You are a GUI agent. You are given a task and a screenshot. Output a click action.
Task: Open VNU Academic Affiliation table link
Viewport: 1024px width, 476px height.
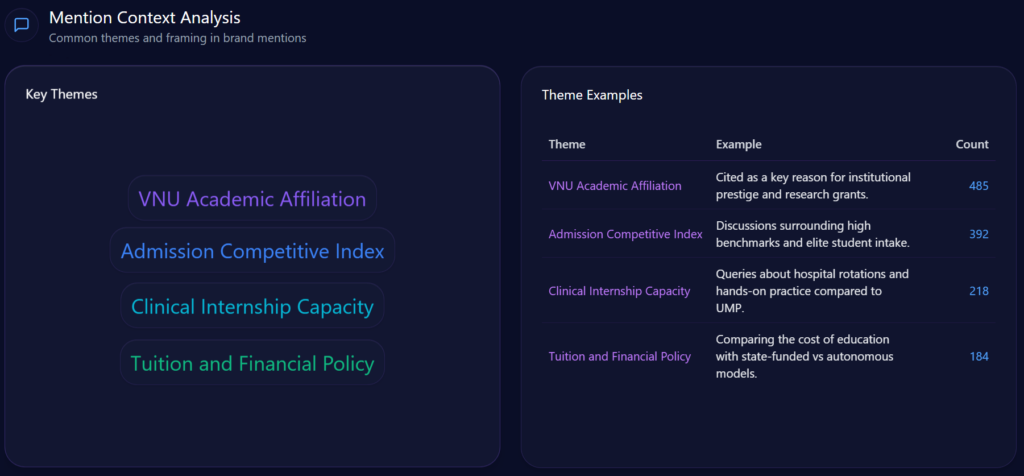click(615, 186)
